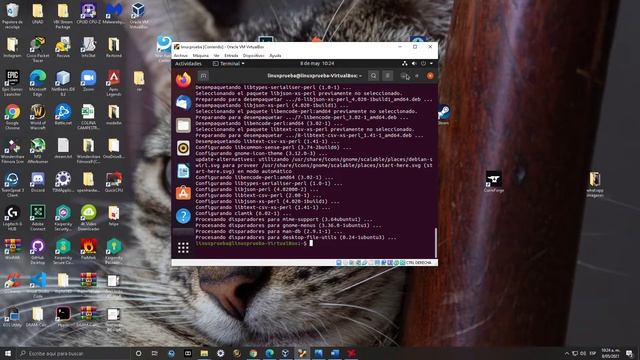This screenshot has width=640, height=360.
Task: Select the Zoom desktop shortcut
Action: click(x=88, y=81)
